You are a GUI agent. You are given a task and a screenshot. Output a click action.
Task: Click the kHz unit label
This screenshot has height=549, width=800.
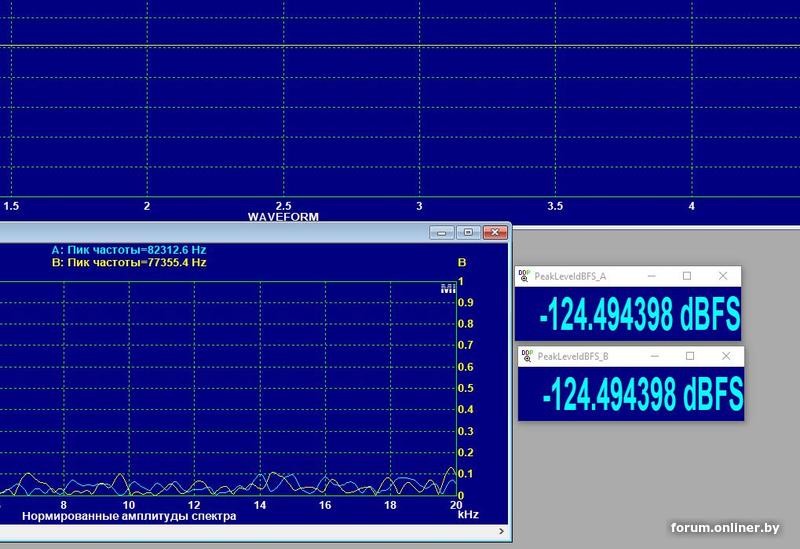click(468, 515)
